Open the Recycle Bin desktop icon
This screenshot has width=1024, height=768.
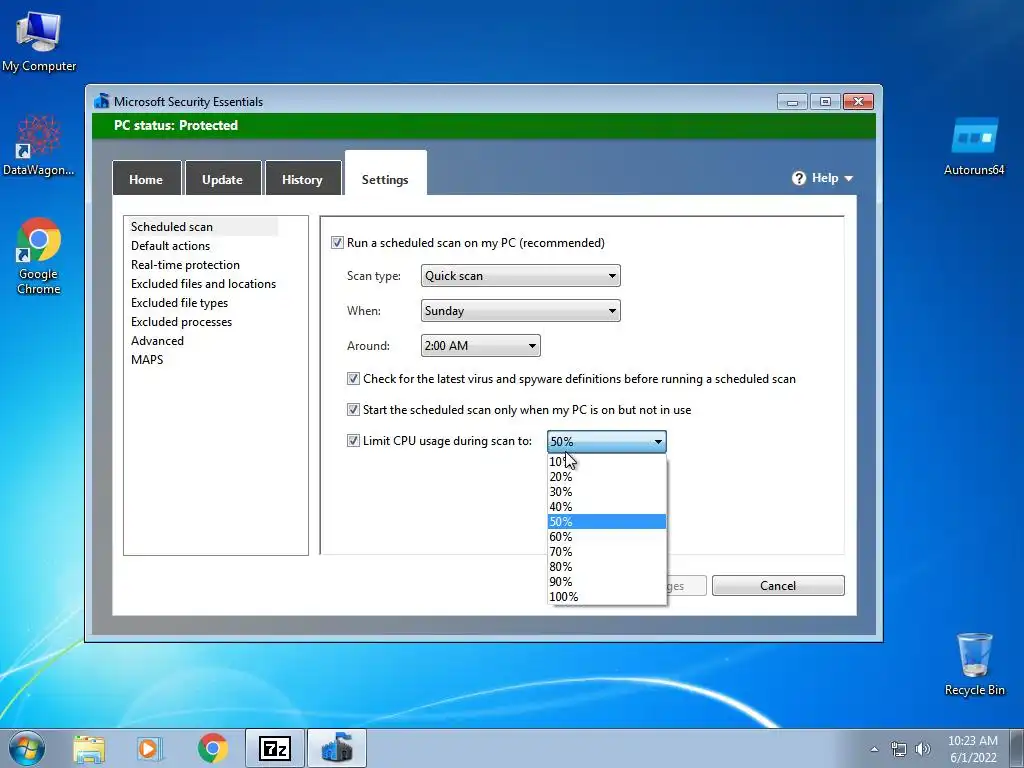tap(974, 664)
